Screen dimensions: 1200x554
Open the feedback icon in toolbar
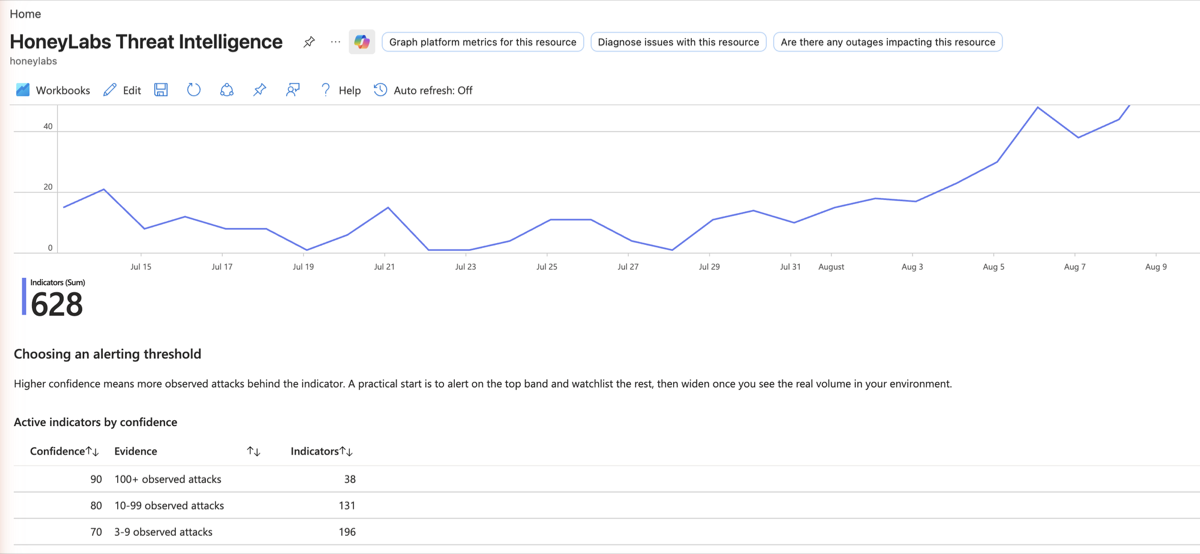pos(293,90)
